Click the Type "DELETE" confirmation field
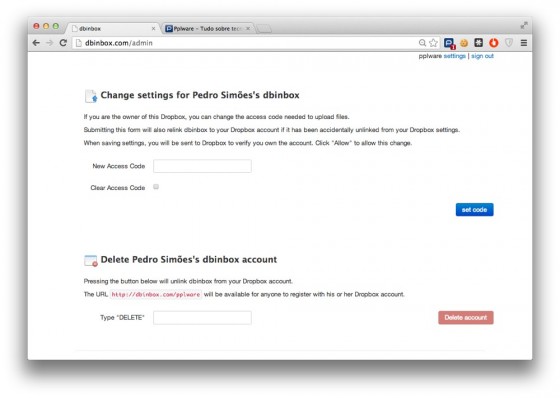Viewport: 560px width, 398px height. pos(202,318)
